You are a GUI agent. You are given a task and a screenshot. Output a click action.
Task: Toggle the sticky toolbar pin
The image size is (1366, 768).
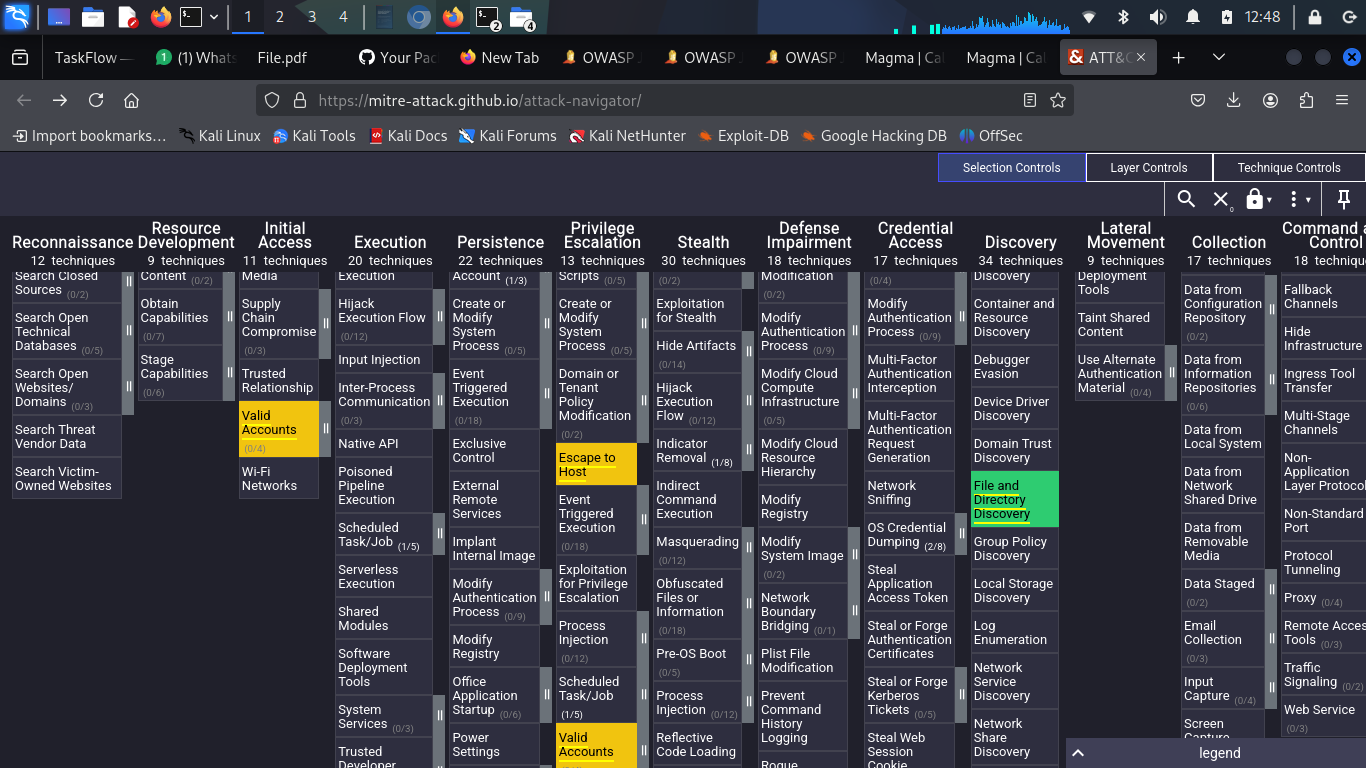point(1344,199)
